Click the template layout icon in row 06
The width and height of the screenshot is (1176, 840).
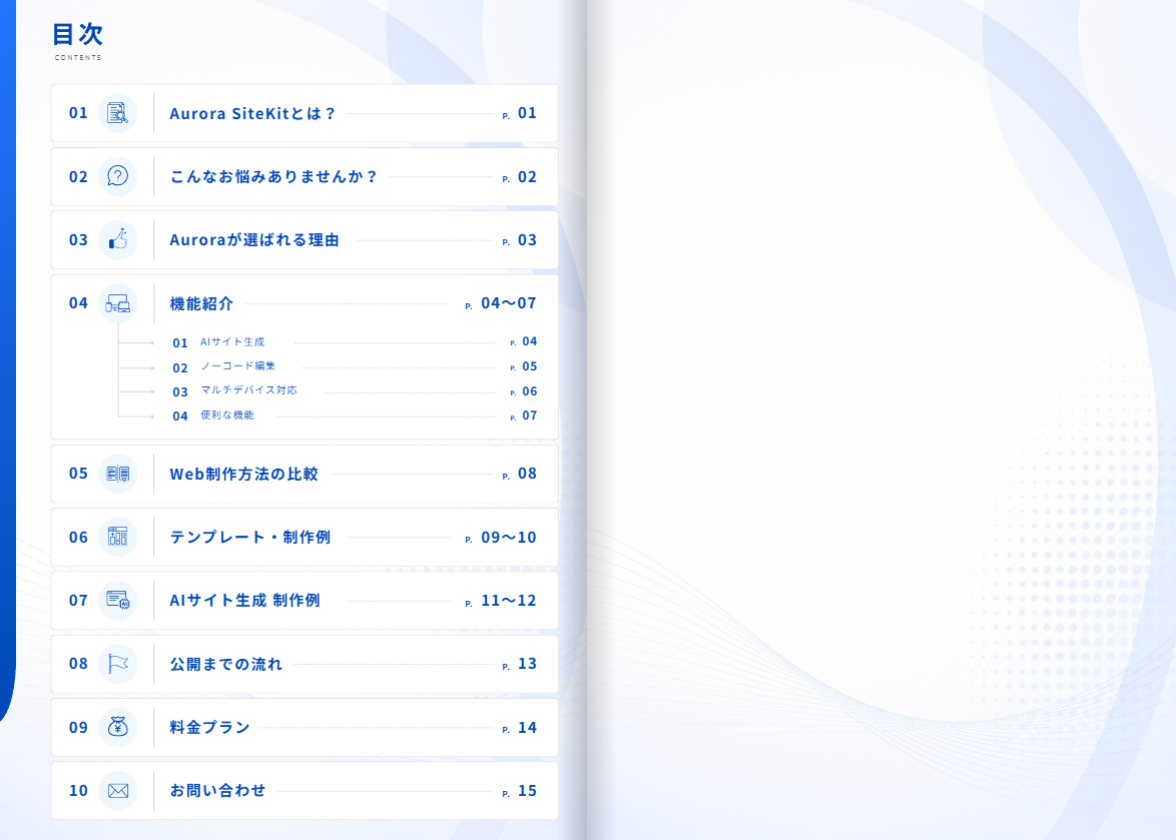(x=118, y=537)
